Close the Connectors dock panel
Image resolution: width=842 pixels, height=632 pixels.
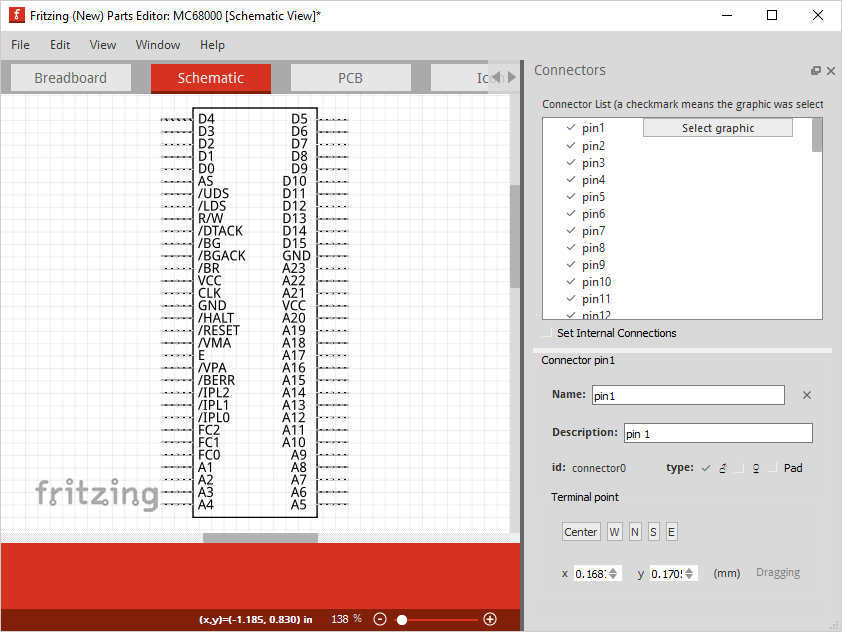tap(830, 71)
